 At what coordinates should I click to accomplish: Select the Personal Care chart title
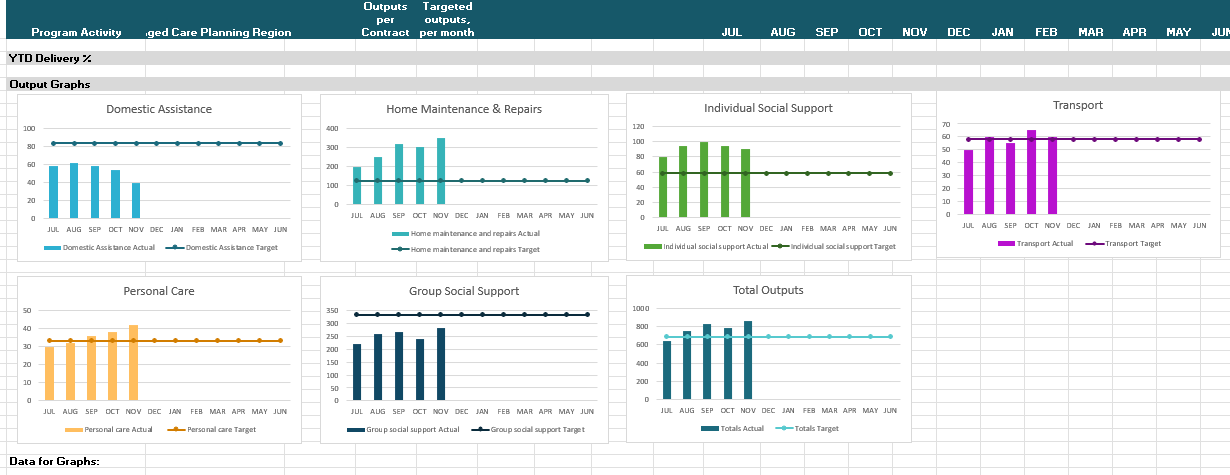pyautogui.click(x=159, y=291)
